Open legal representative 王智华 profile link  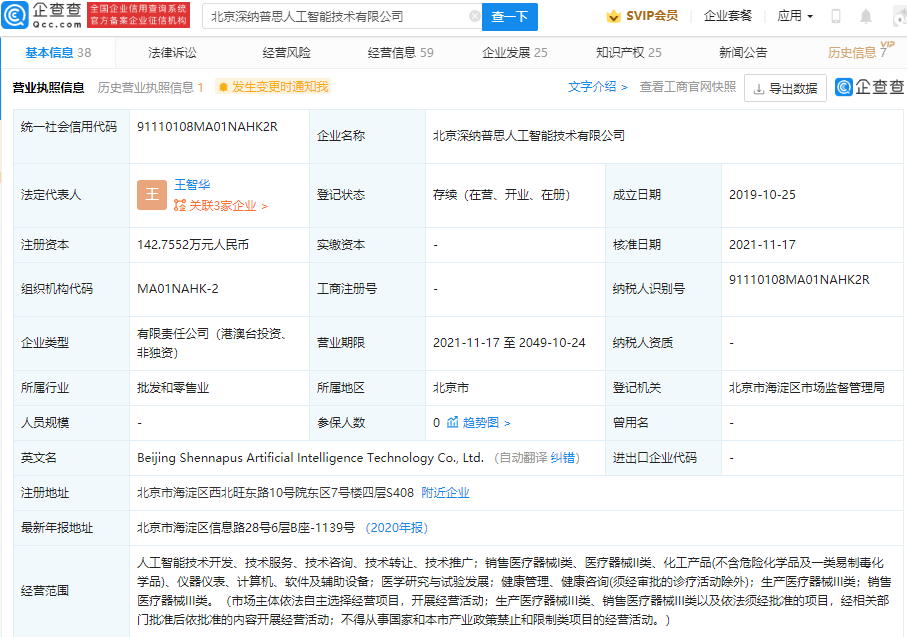point(192,185)
